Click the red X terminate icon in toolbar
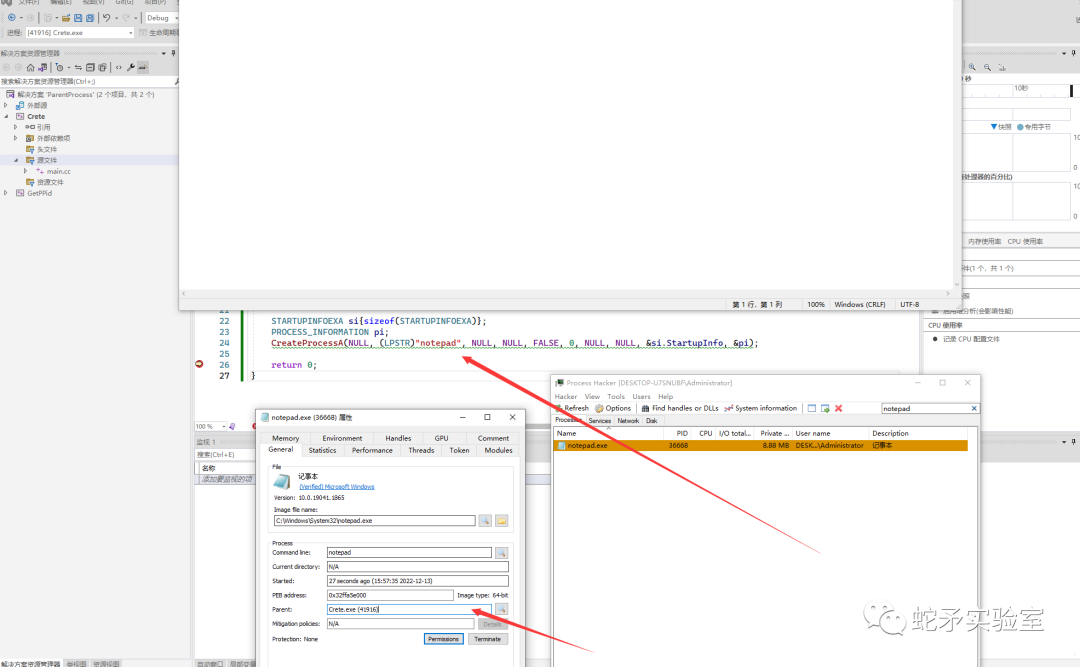The height and width of the screenshot is (667, 1080). [838, 409]
